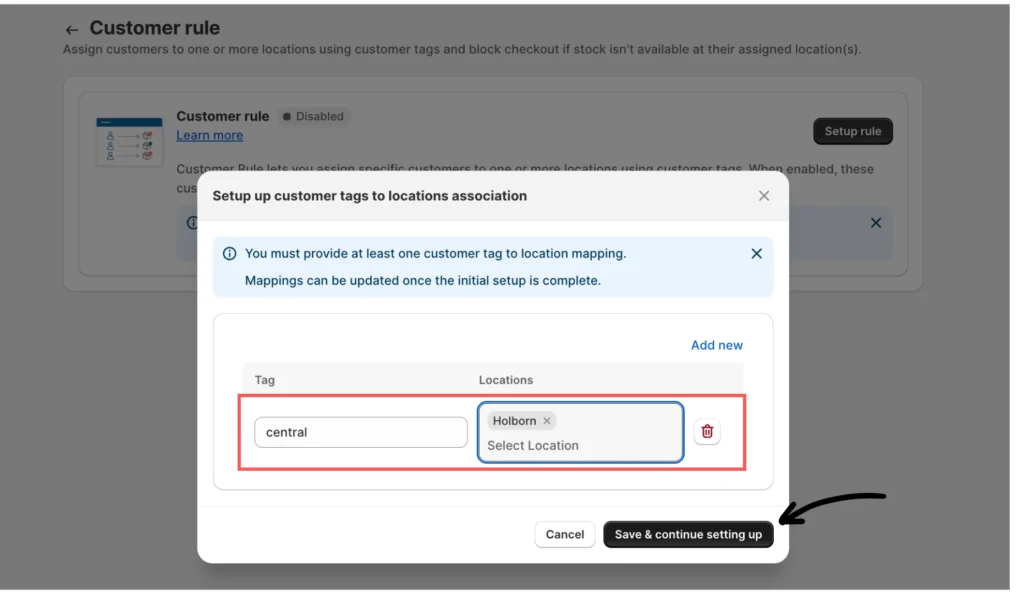Delete the central tag mapping row
This screenshot has width=1024, height=594.
[707, 431]
